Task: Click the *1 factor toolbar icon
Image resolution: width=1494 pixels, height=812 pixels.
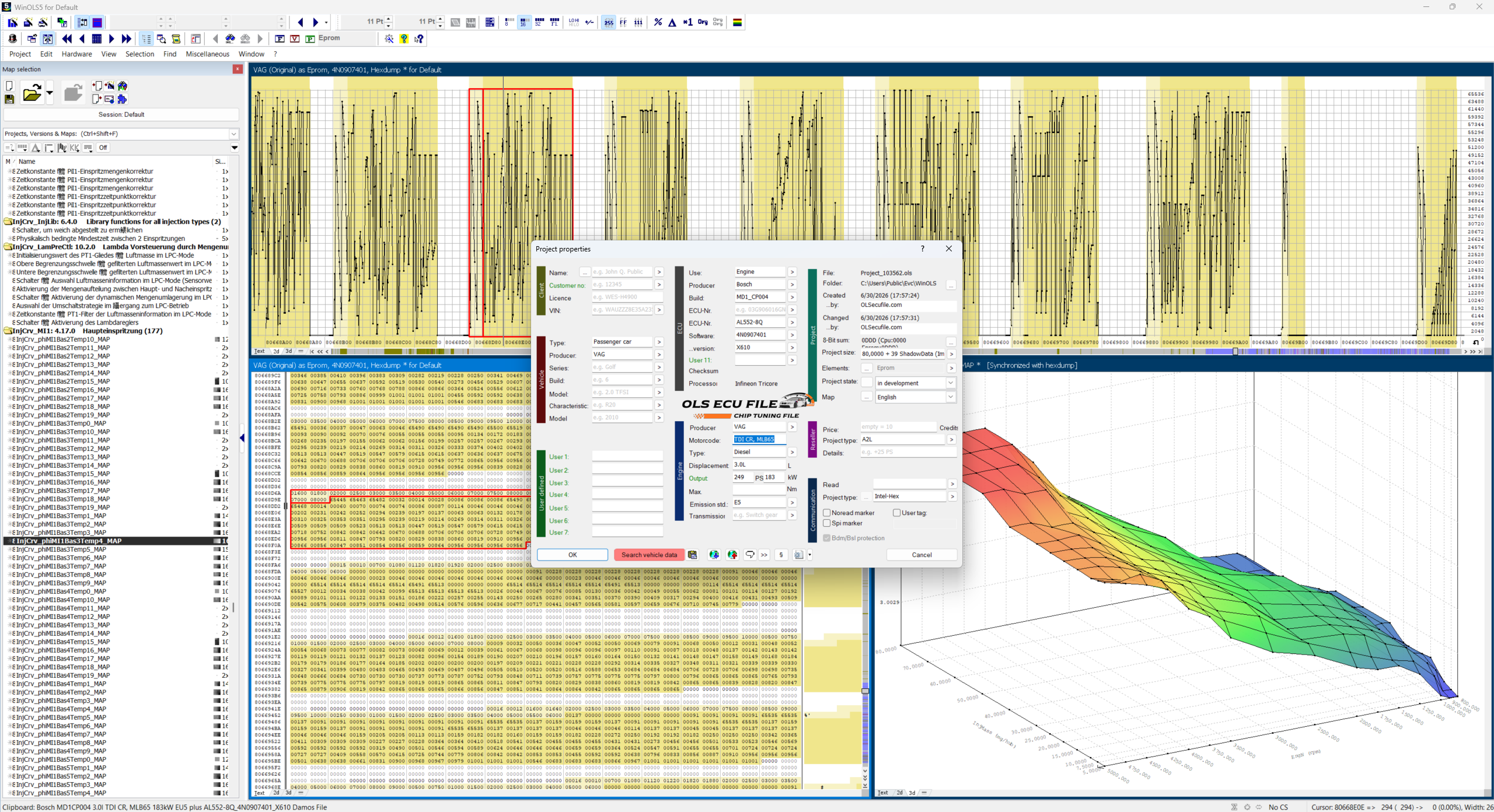Action: point(687,22)
